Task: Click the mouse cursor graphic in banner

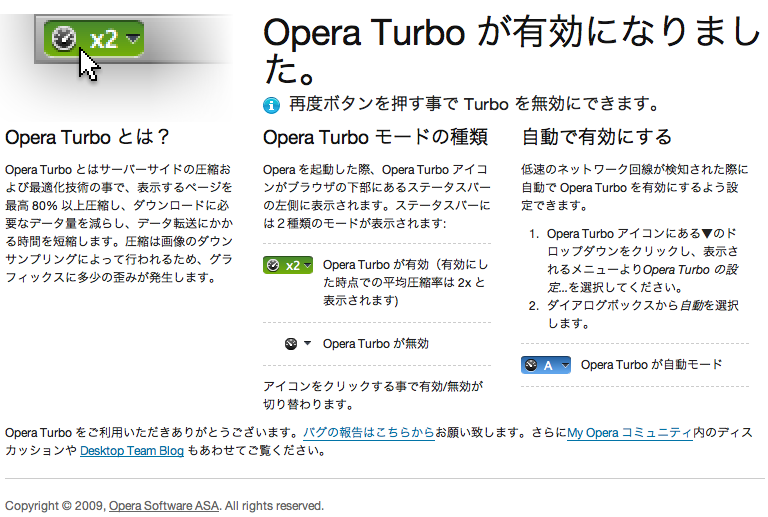Action: [89, 65]
